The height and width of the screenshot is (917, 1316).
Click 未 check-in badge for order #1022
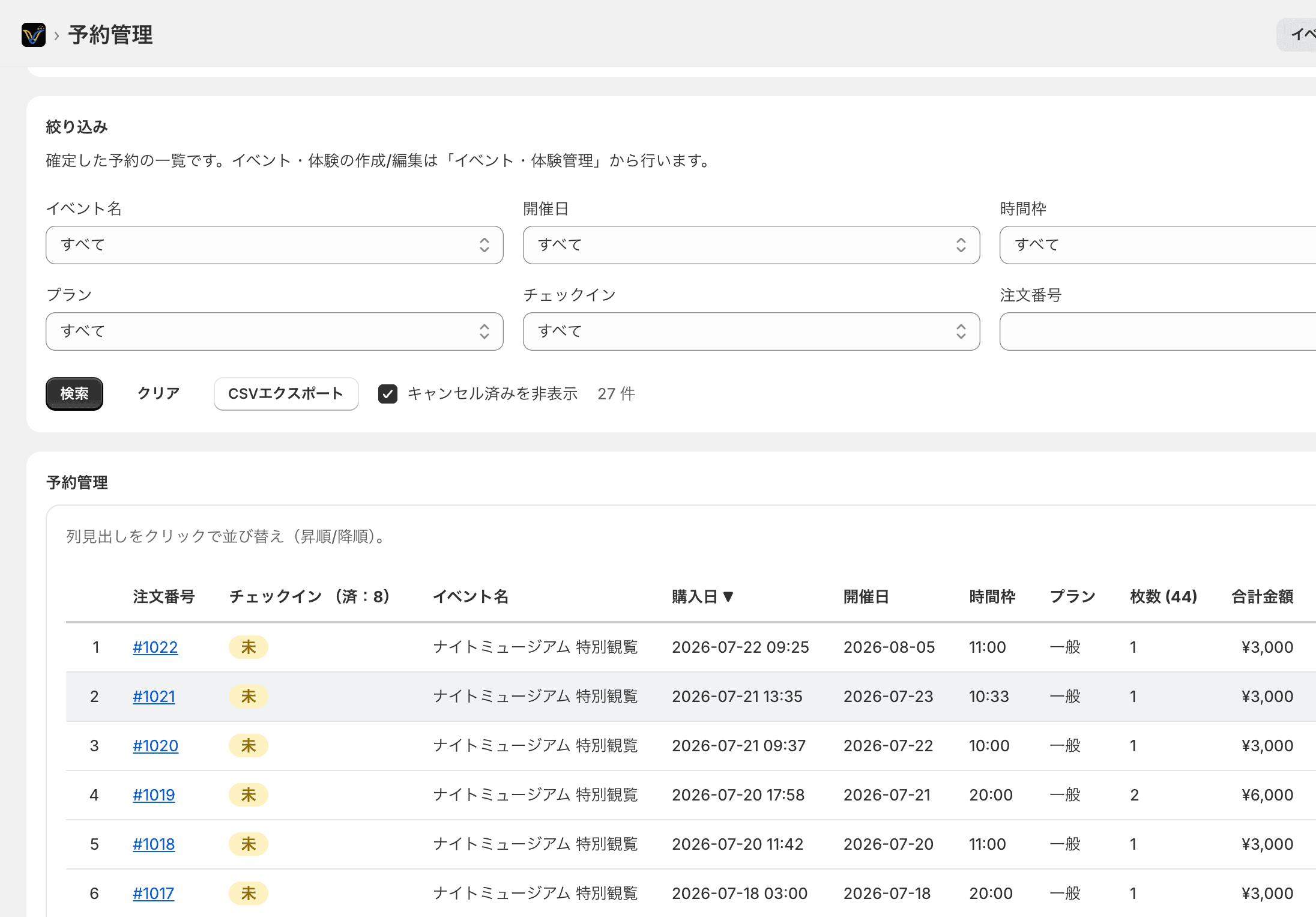[x=249, y=647]
